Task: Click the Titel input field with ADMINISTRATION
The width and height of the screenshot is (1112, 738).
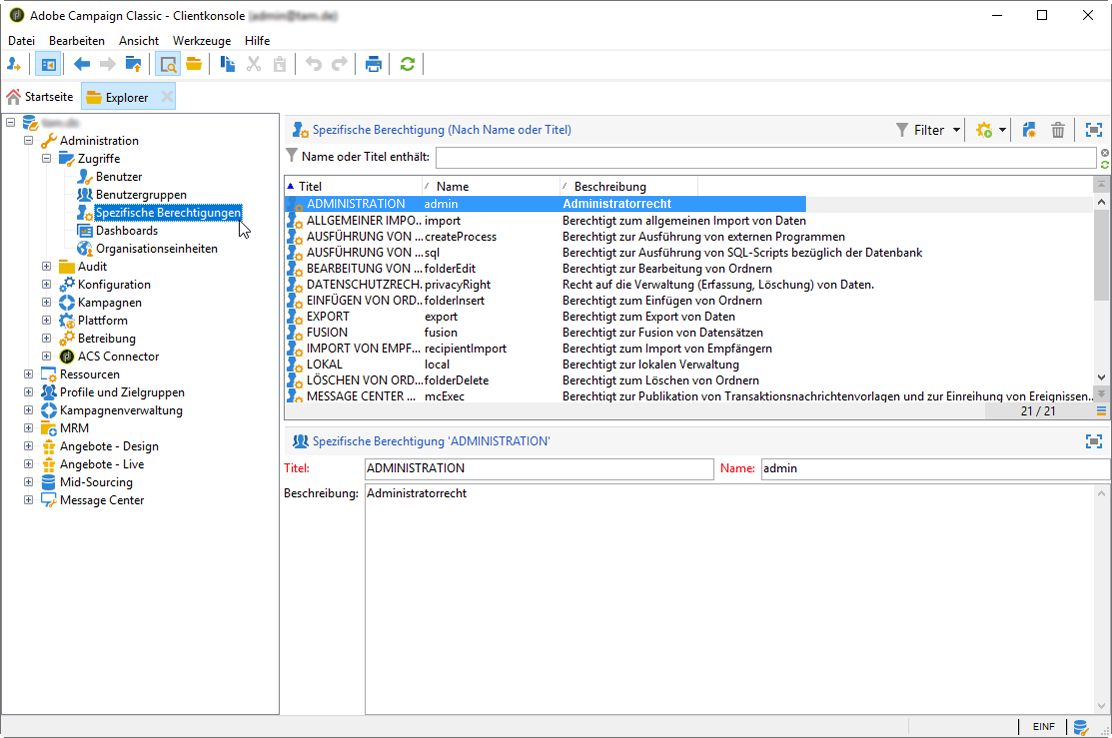Action: (x=539, y=469)
